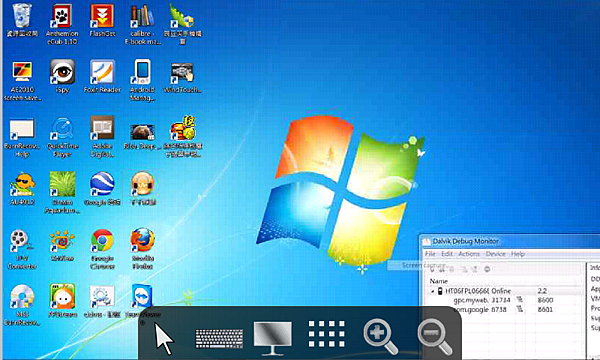
Task: Select the XnView eye shortcut
Action: (x=62, y=246)
